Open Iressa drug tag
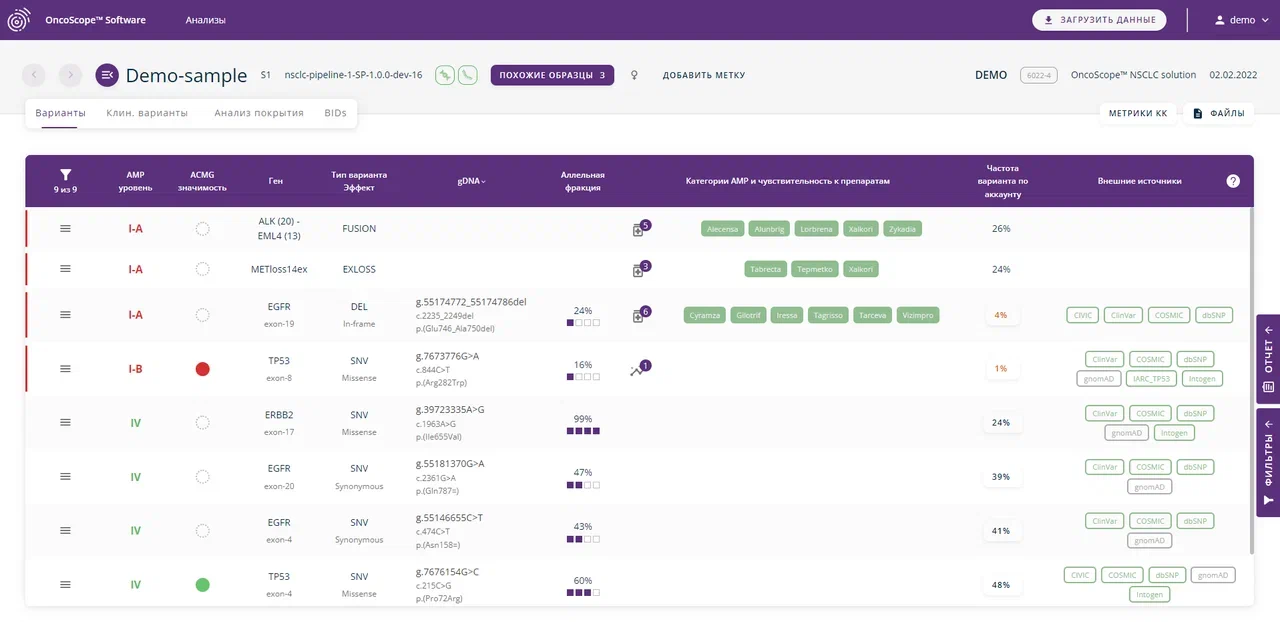 click(x=787, y=315)
